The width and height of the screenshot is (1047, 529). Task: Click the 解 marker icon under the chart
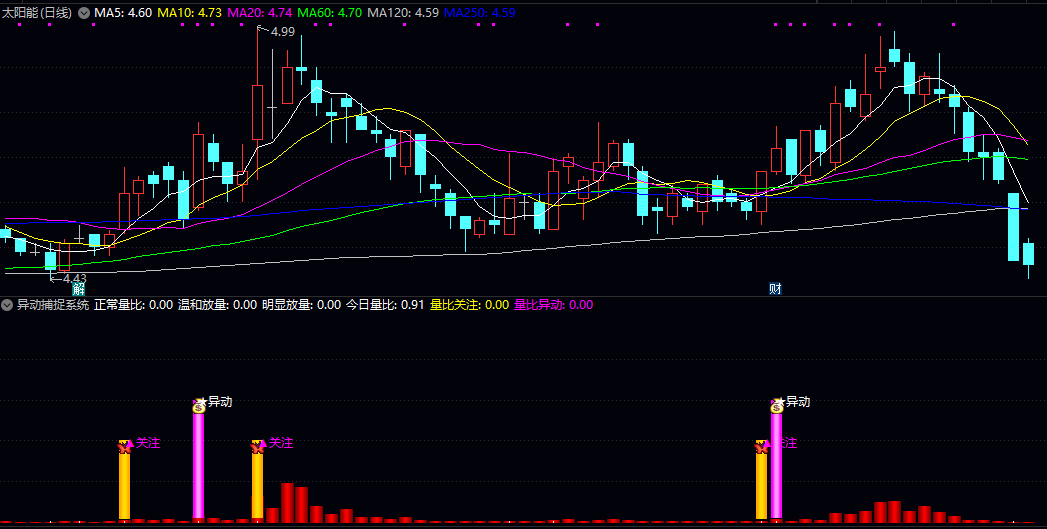click(x=79, y=289)
